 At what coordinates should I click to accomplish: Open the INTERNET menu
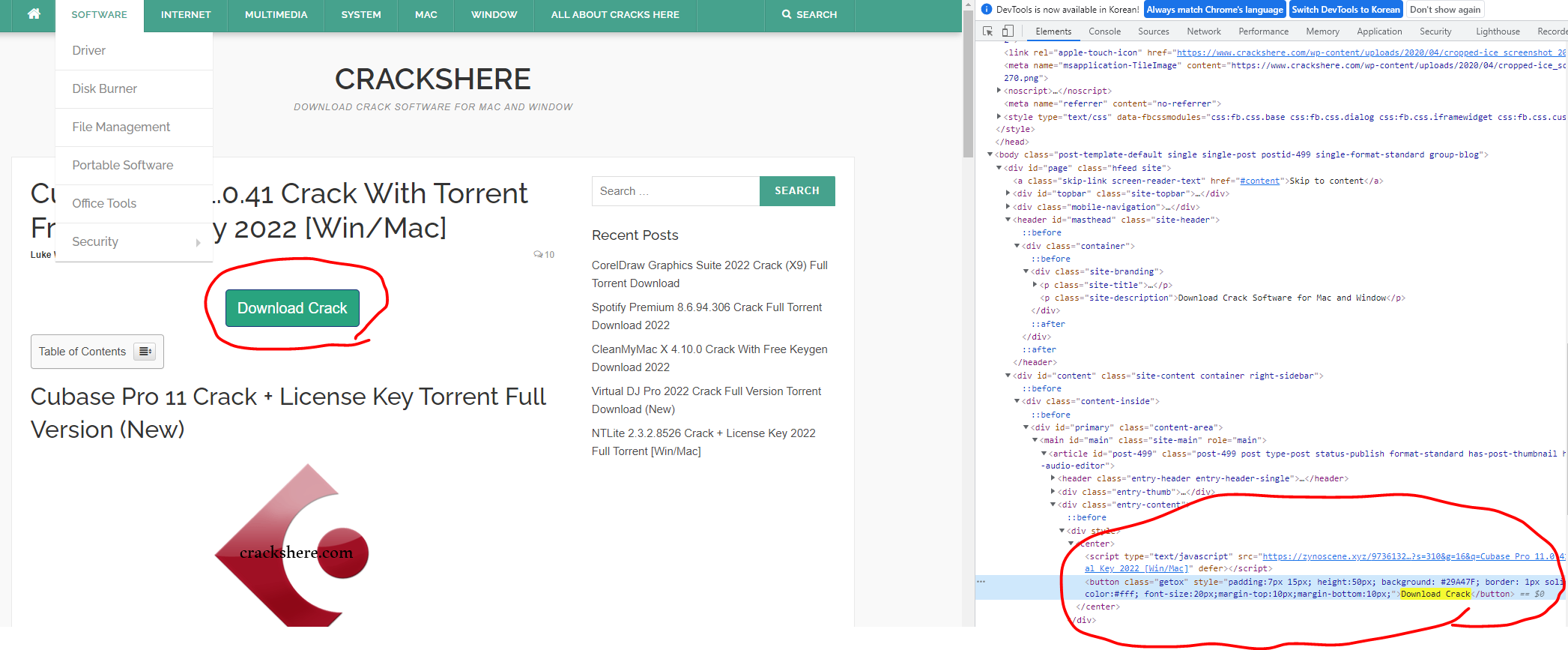[186, 15]
